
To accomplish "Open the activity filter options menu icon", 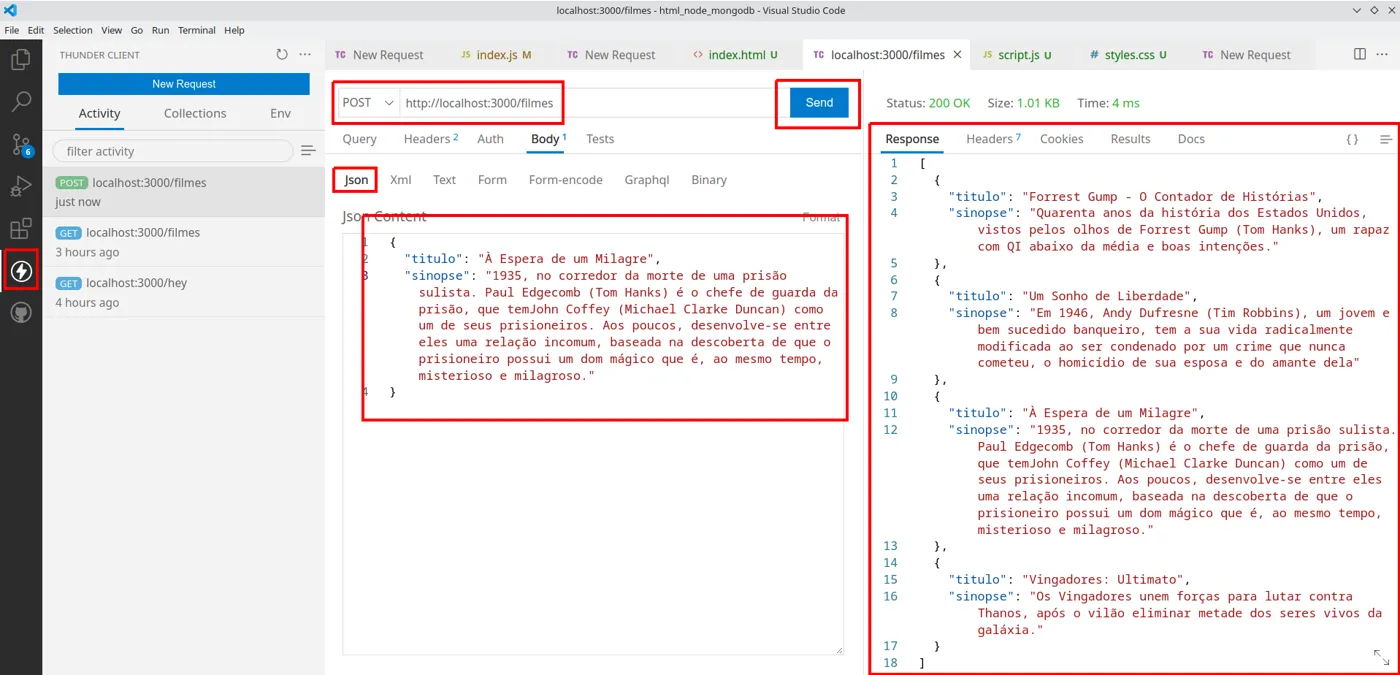I will coord(308,151).
